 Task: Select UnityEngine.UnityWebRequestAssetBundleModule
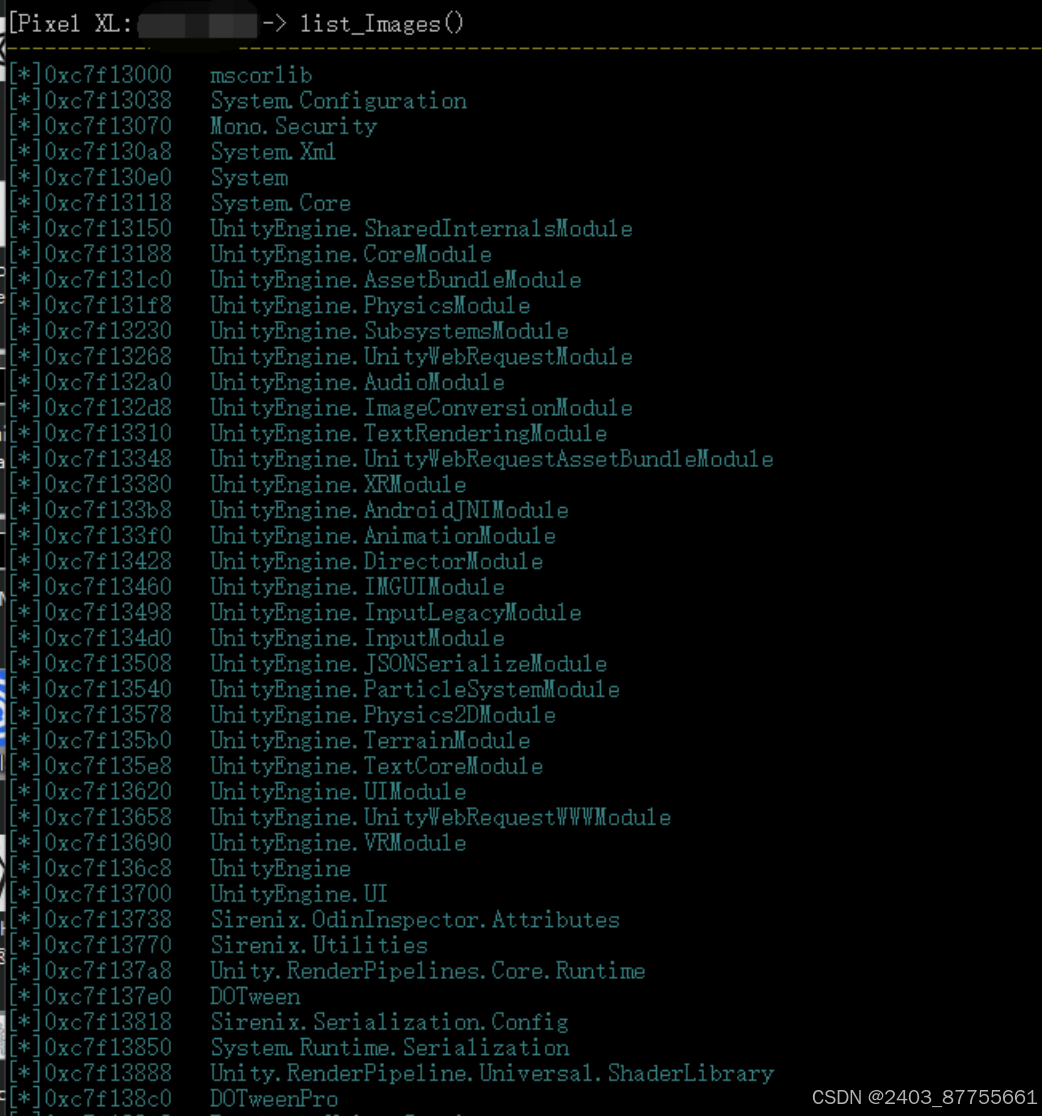[492, 460]
